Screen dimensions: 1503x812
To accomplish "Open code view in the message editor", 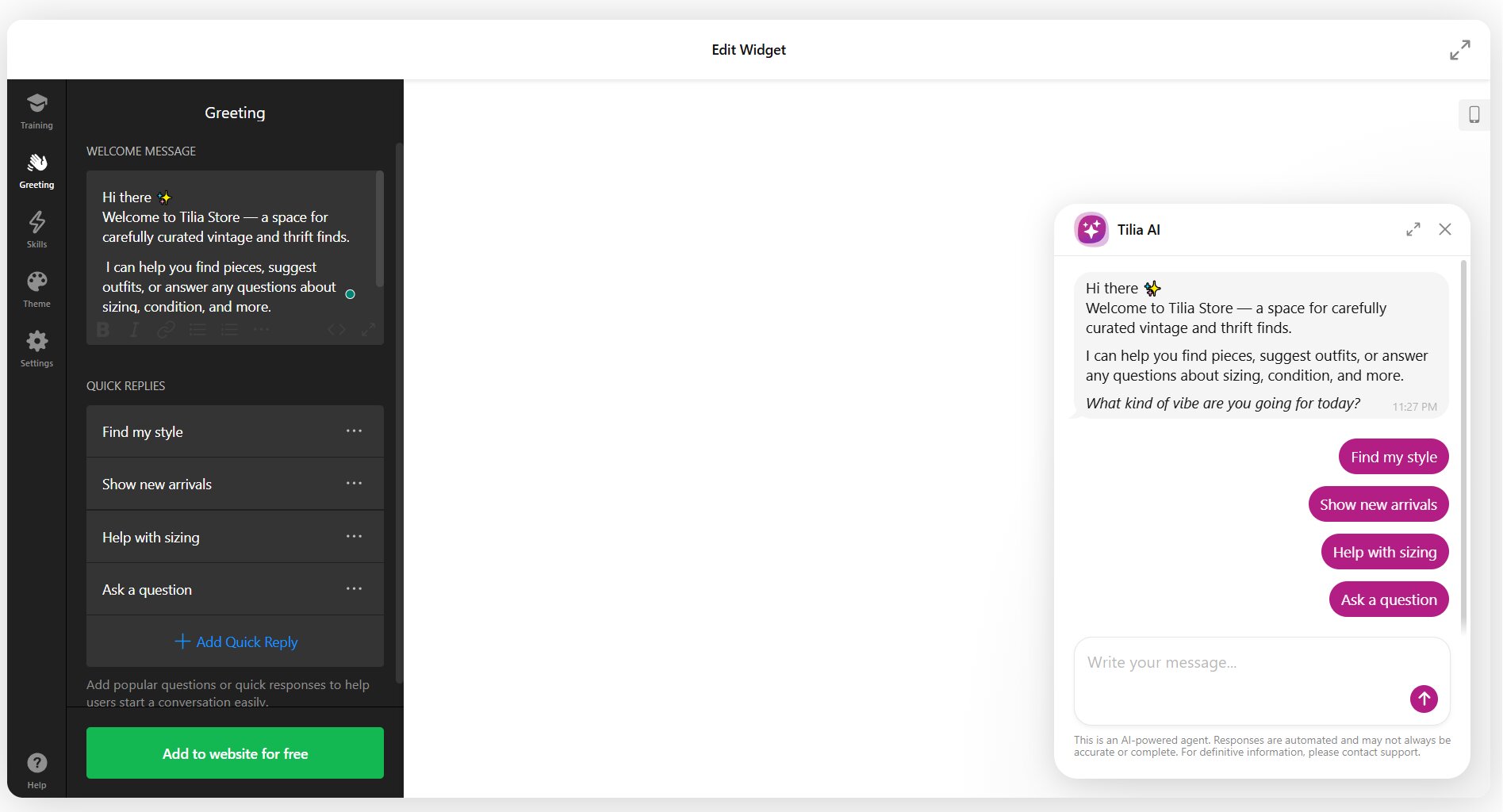I will 336,330.
